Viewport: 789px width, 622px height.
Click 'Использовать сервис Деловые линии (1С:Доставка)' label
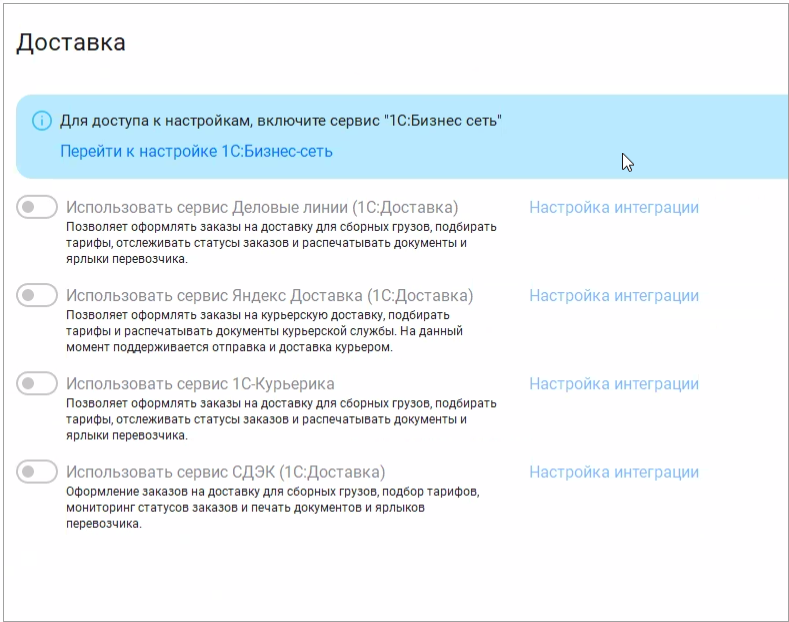pos(262,207)
